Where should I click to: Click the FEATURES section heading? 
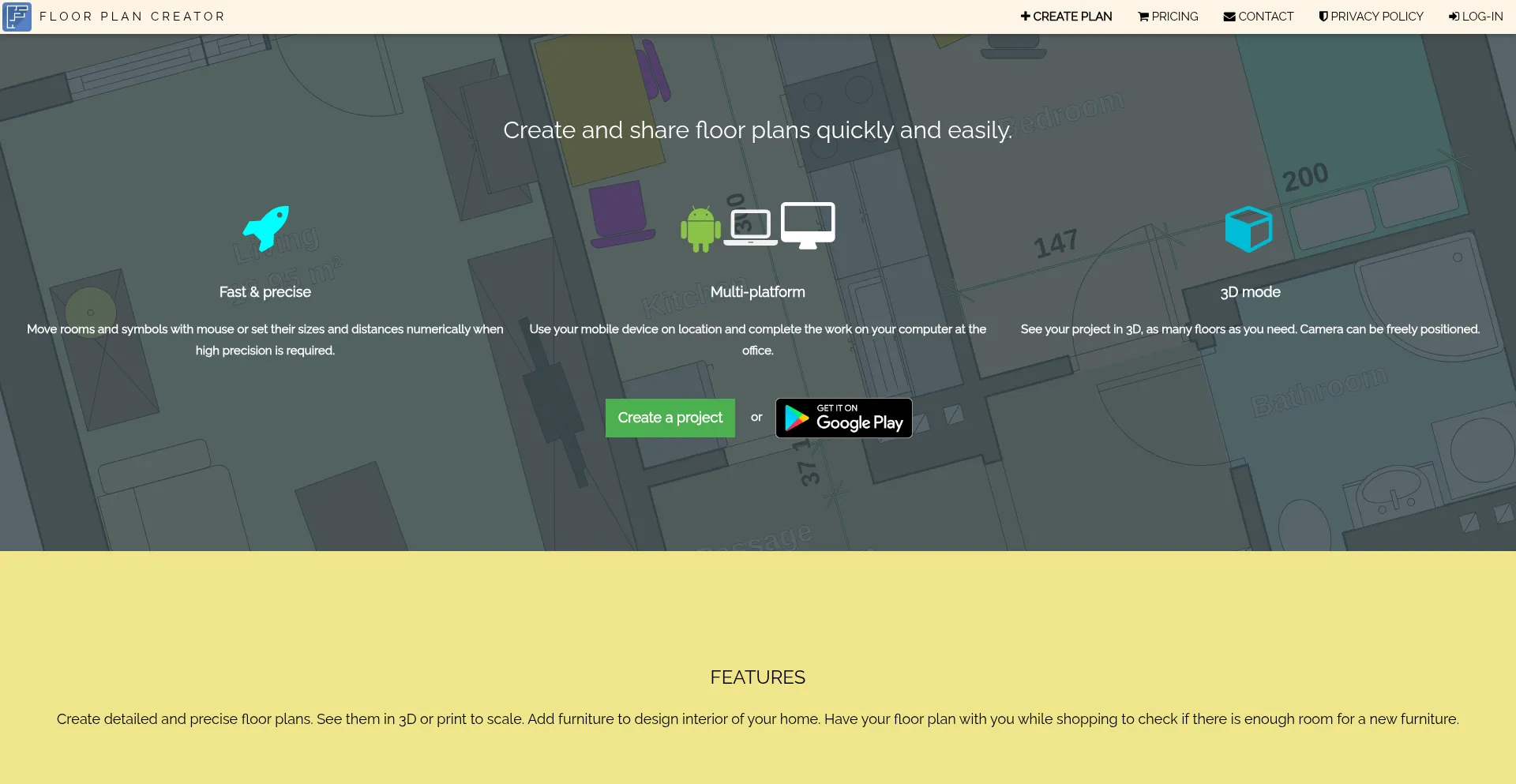[757, 677]
